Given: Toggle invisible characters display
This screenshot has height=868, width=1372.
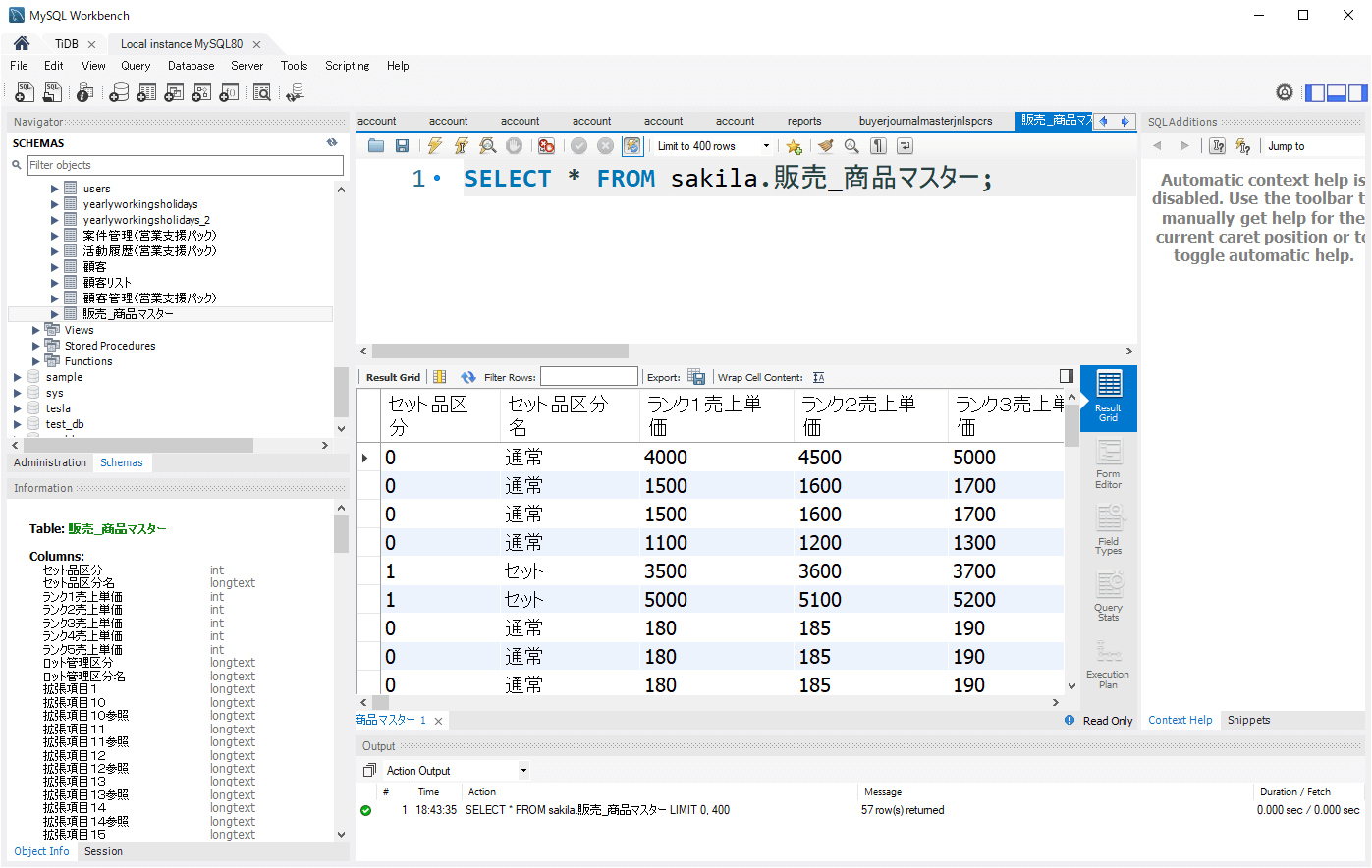Looking at the screenshot, I should [x=878, y=146].
